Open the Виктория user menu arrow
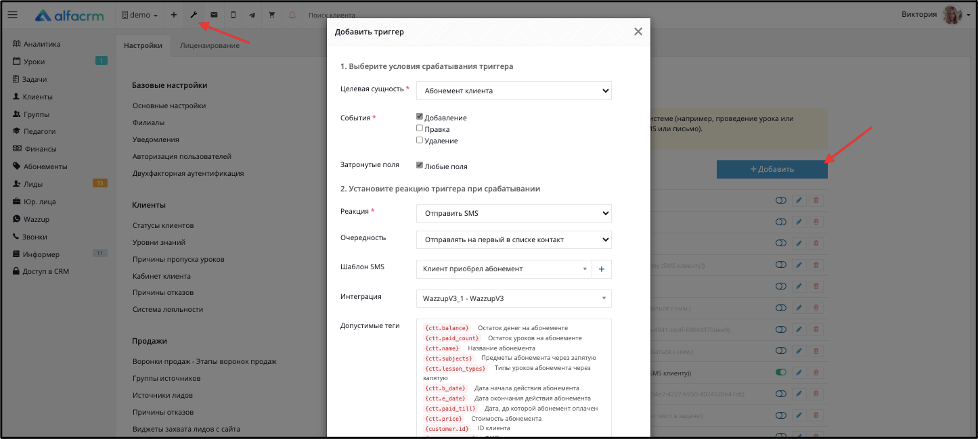The width and height of the screenshot is (979, 439). [x=968, y=16]
